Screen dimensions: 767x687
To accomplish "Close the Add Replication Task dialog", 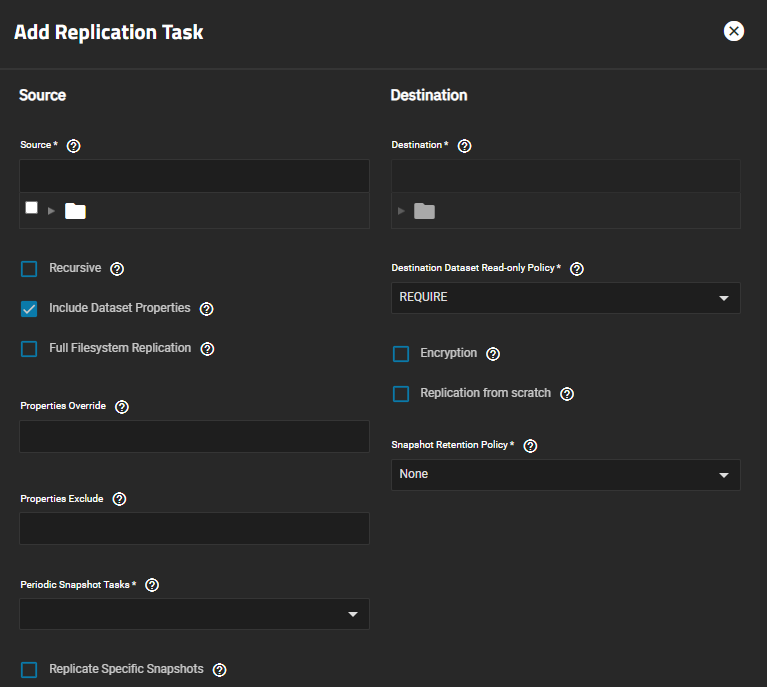I will pos(734,31).
